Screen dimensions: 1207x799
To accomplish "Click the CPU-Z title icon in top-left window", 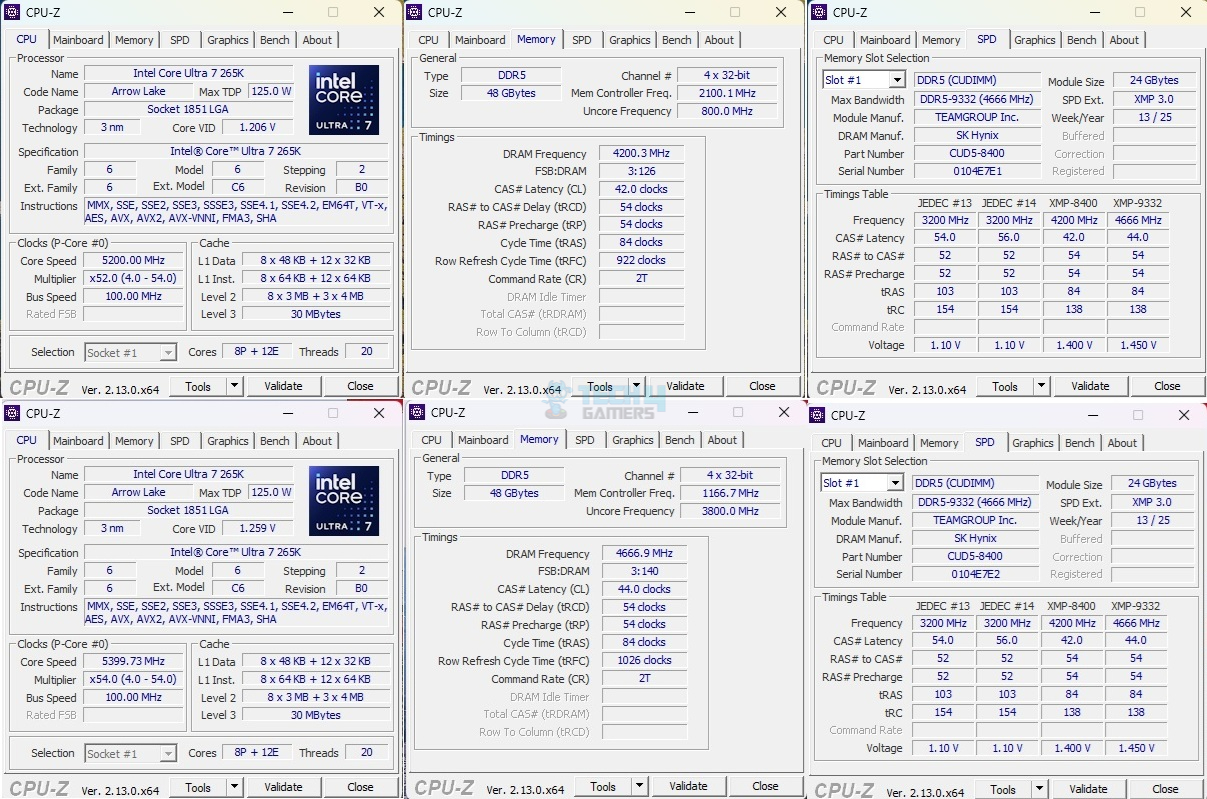I will point(12,12).
